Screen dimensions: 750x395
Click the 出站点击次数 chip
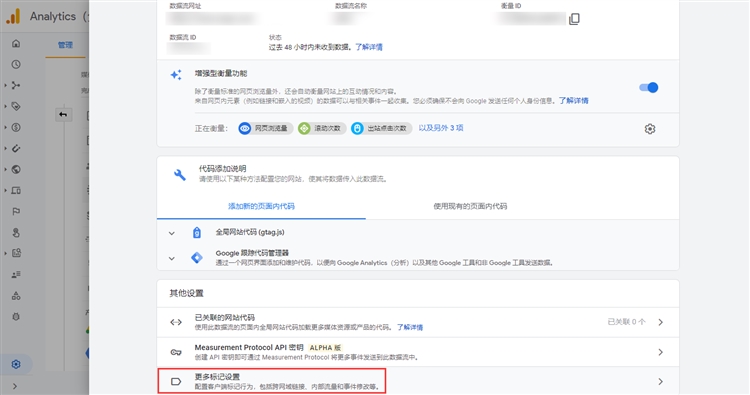coord(381,128)
